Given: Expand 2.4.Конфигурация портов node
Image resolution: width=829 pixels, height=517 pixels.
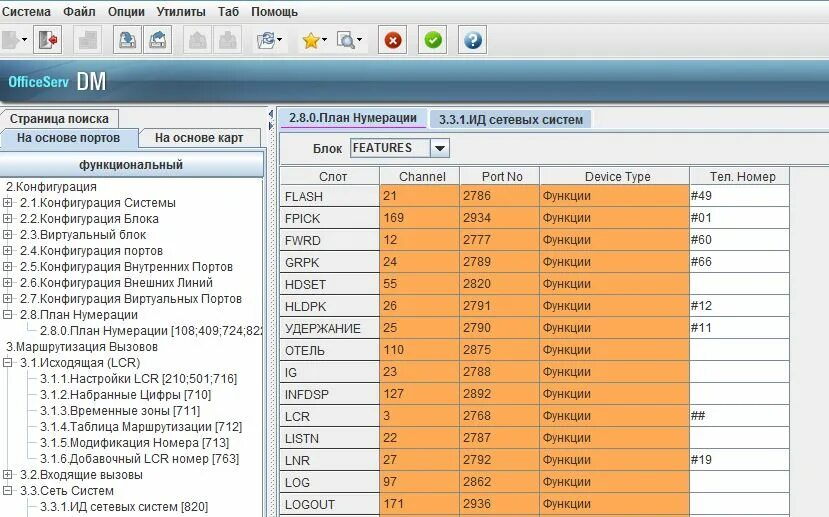Looking at the screenshot, I should 7,251.
